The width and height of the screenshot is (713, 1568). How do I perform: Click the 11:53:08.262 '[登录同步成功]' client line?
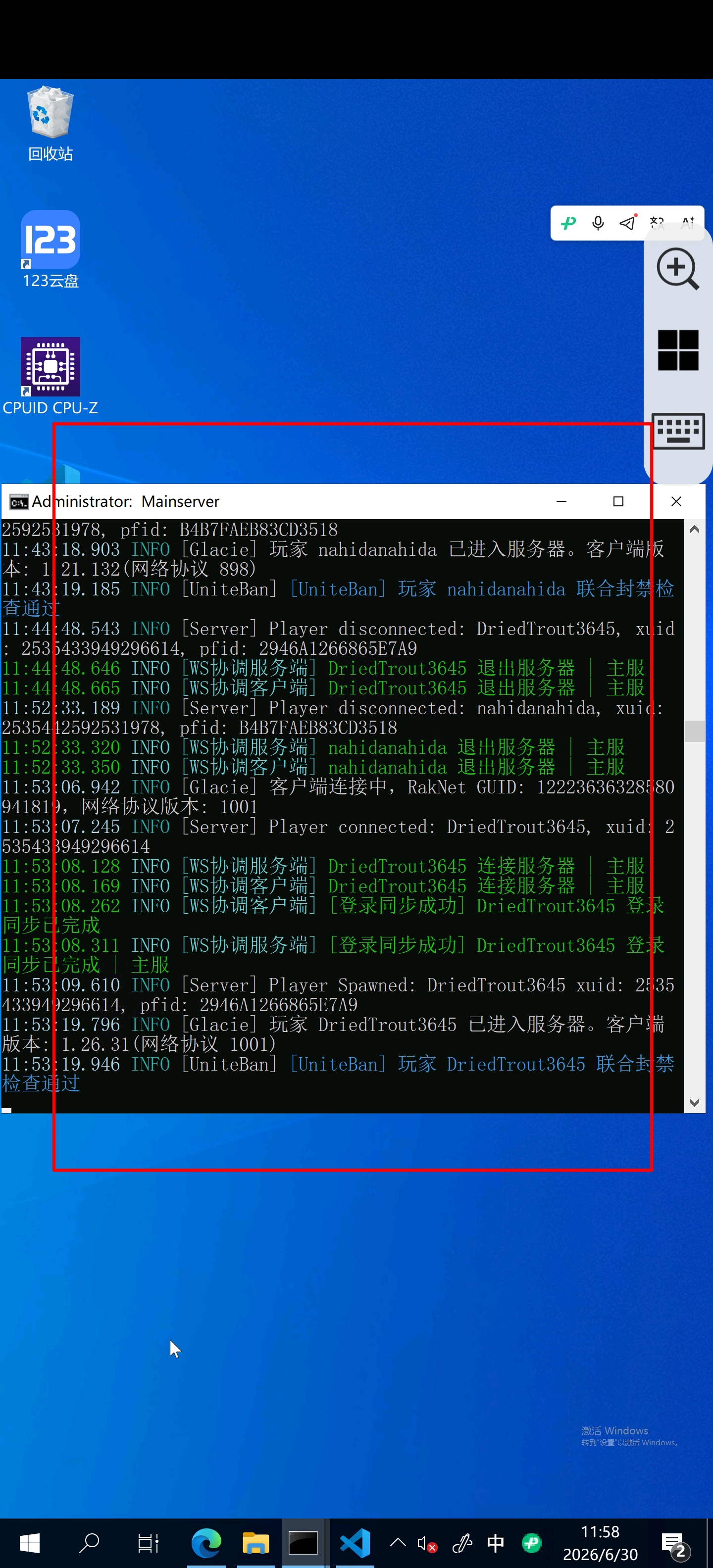point(334,916)
